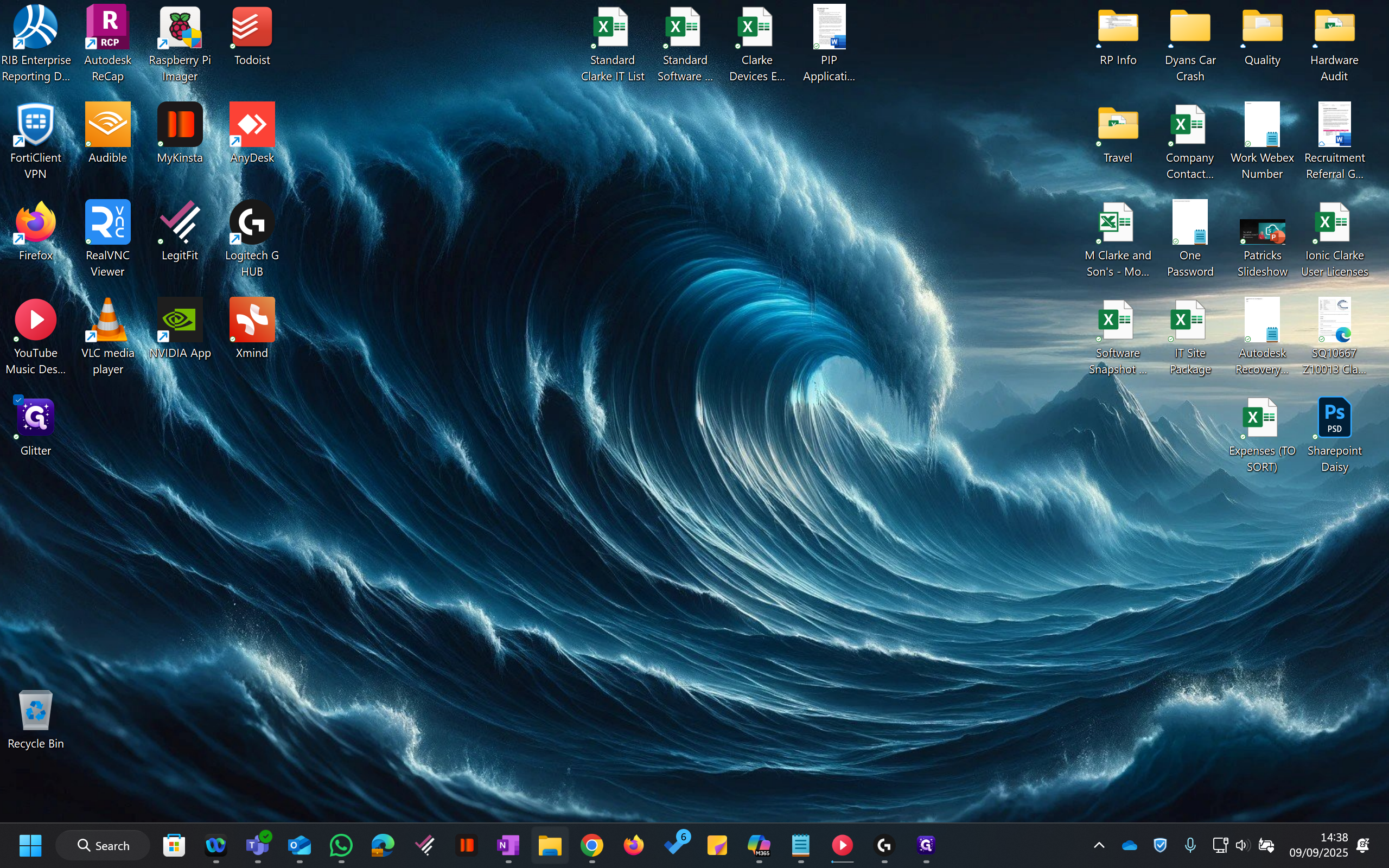The image size is (1389, 868).
Task: Toggle the microphone in the system tray
Action: pos(1191,845)
